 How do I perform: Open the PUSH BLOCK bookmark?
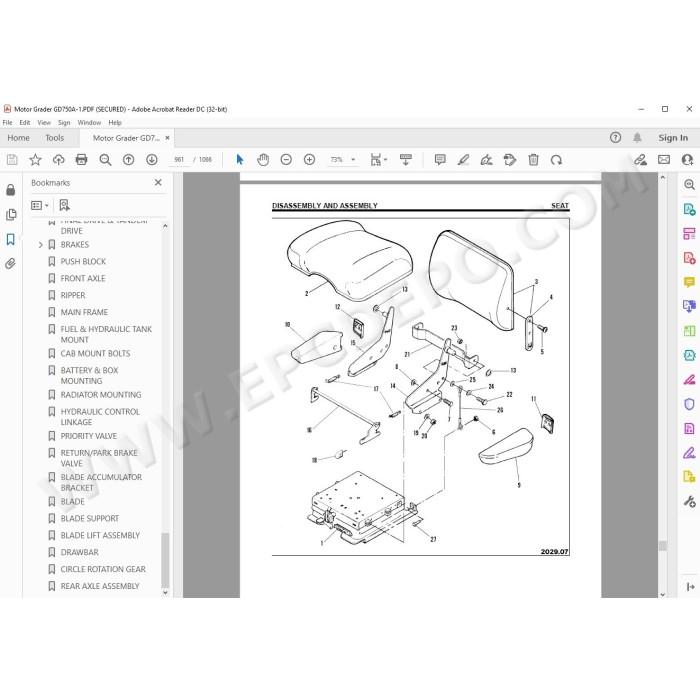[83, 261]
